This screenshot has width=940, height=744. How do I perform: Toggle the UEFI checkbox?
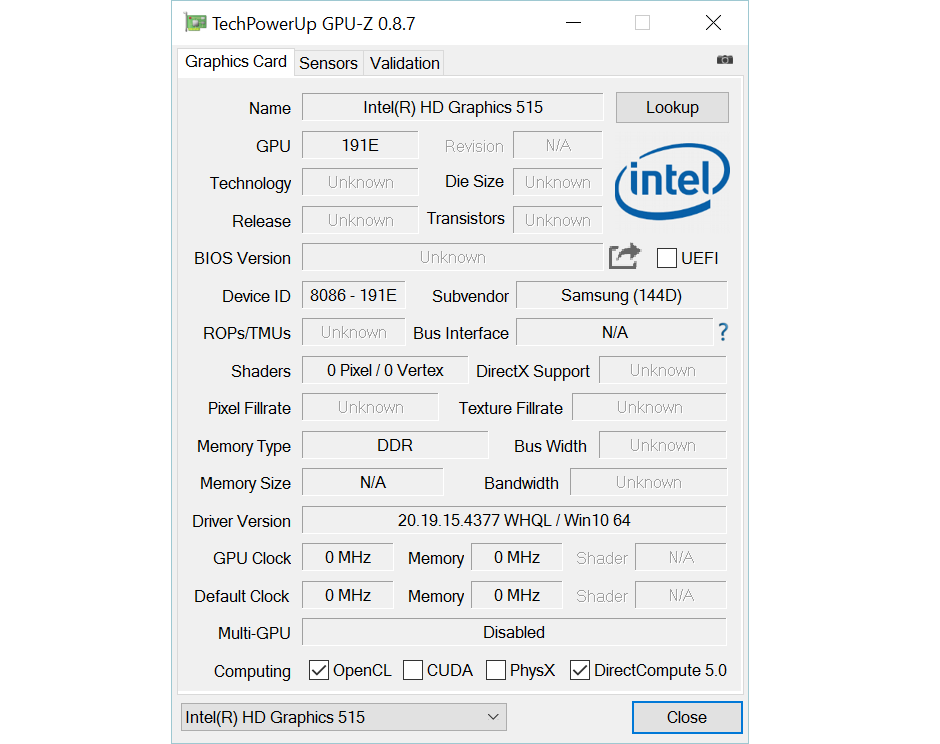tap(667, 258)
